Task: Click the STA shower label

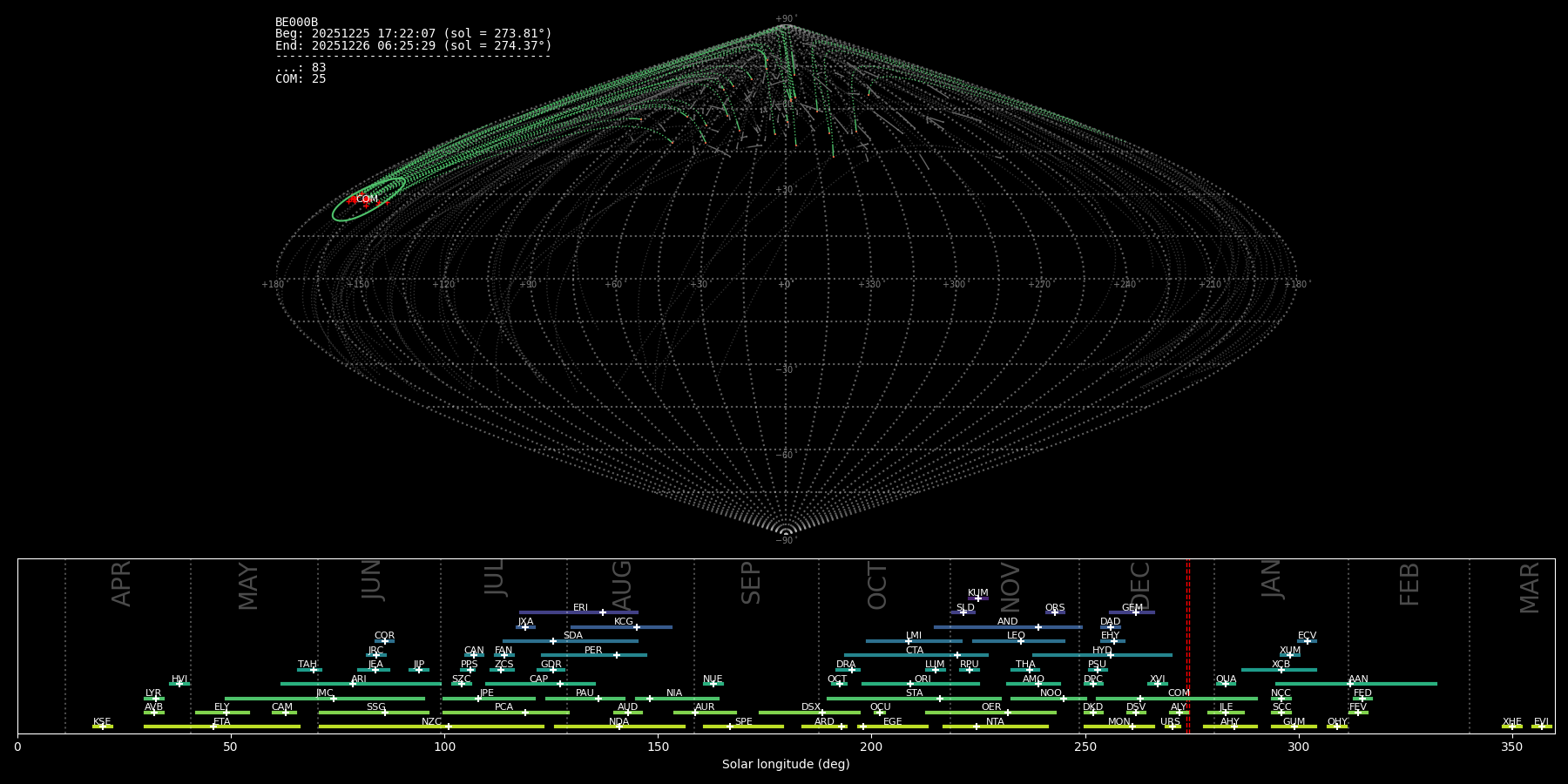Action: (914, 693)
